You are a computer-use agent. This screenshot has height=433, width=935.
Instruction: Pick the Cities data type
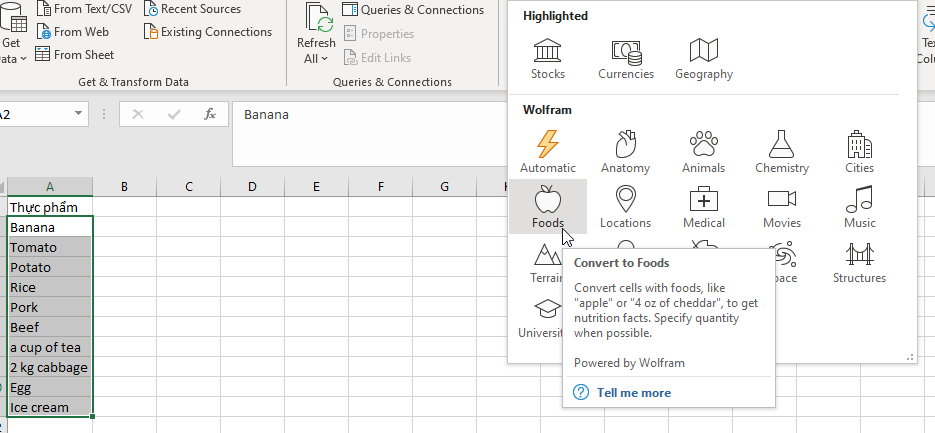(x=859, y=151)
